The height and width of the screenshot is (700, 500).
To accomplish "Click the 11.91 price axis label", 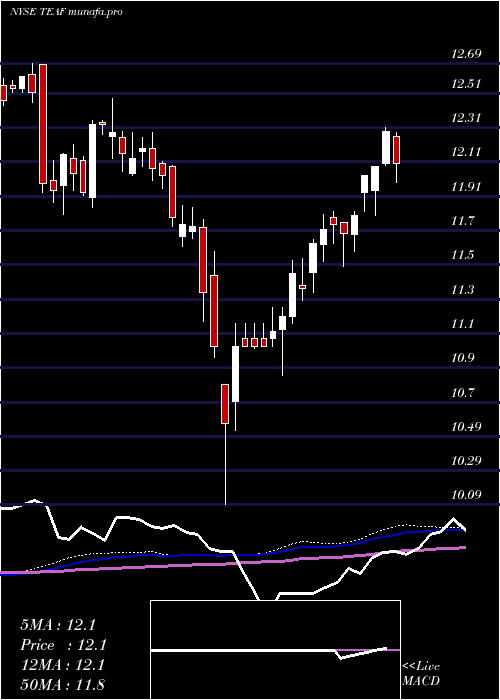I will coord(466,187).
